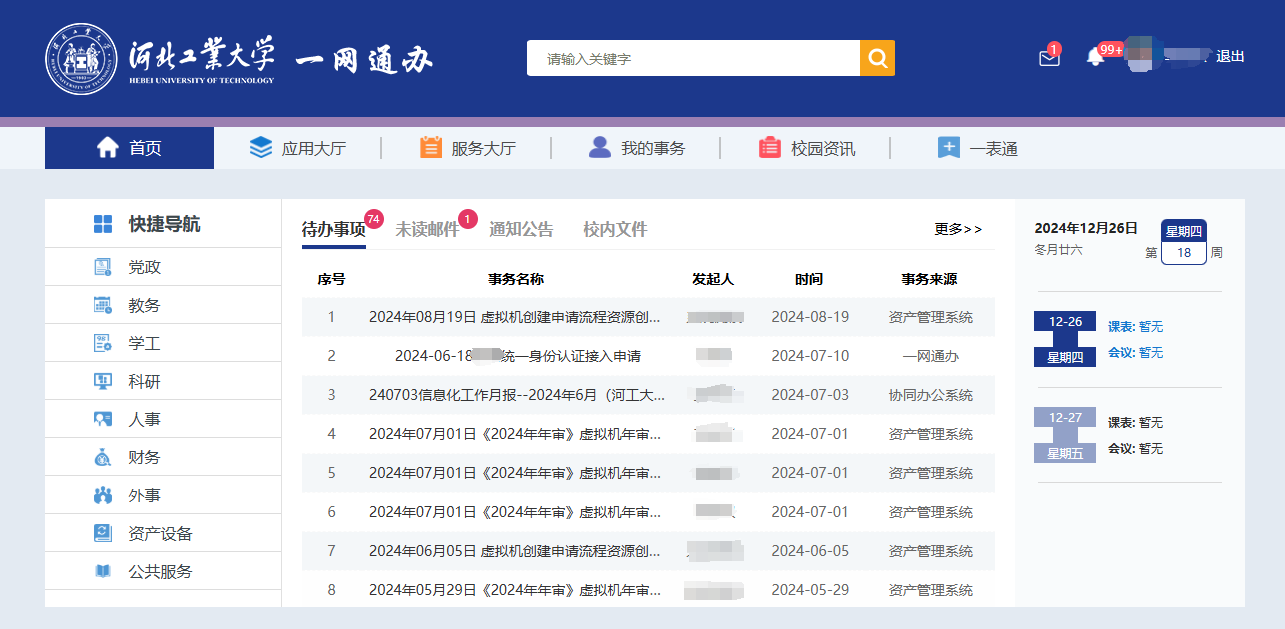1285x629 pixels.
Task: Click the notification bell showing 99+
Action: pyautogui.click(x=1095, y=57)
